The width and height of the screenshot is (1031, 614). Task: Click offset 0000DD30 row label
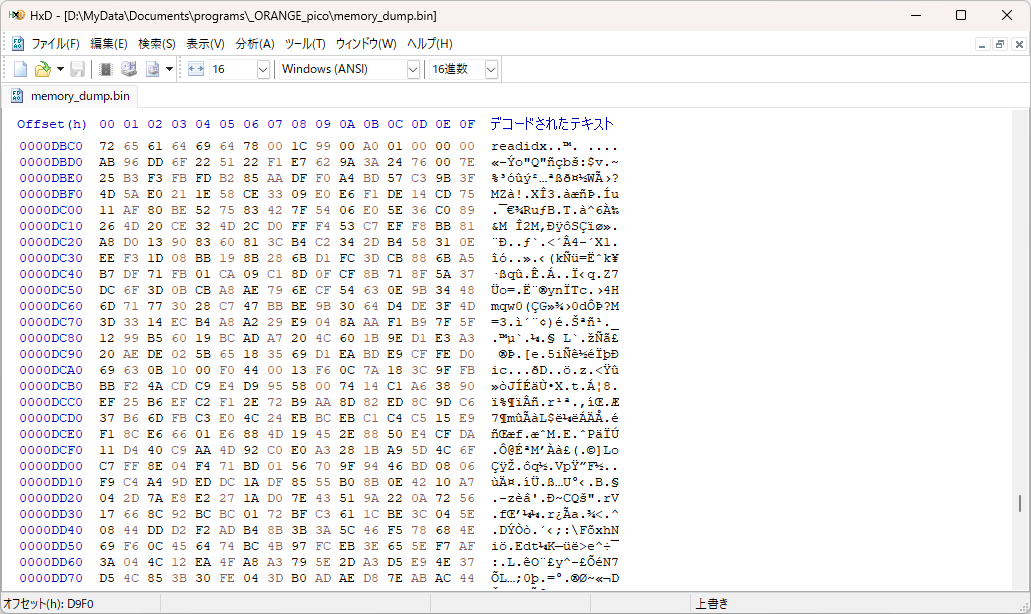51,514
